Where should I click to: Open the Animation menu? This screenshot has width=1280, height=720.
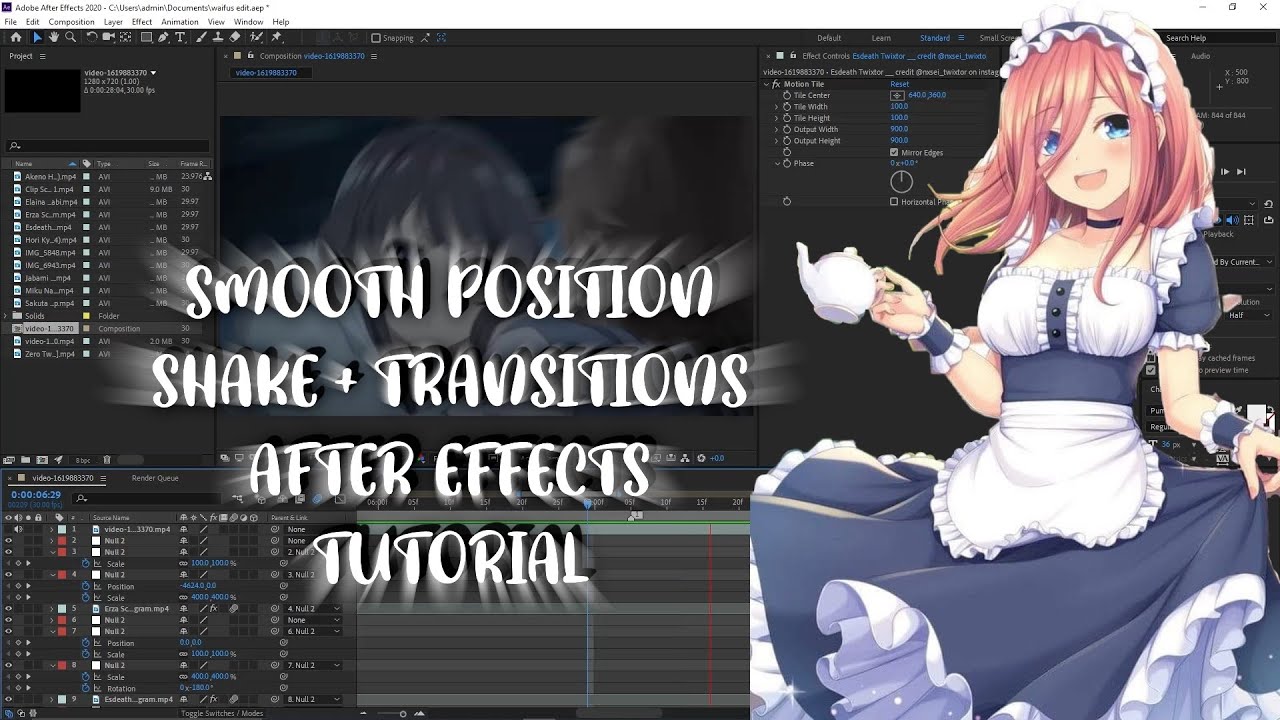click(180, 21)
